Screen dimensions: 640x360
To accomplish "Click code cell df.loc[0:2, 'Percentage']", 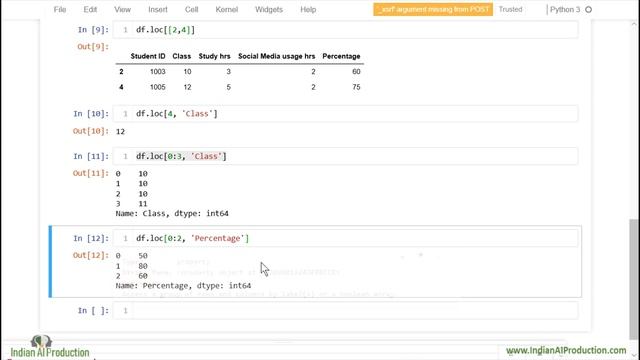I will [x=345, y=238].
